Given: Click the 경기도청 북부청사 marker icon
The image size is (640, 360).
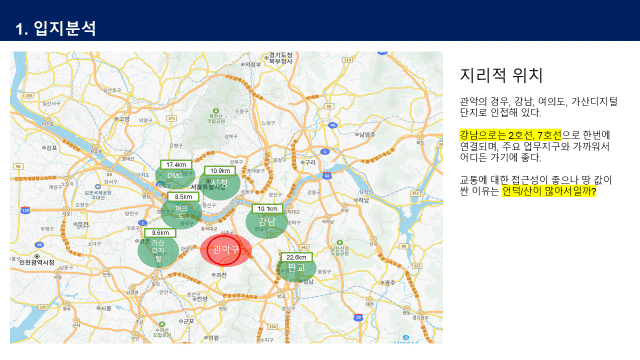Looking at the screenshot, I should [266, 58].
